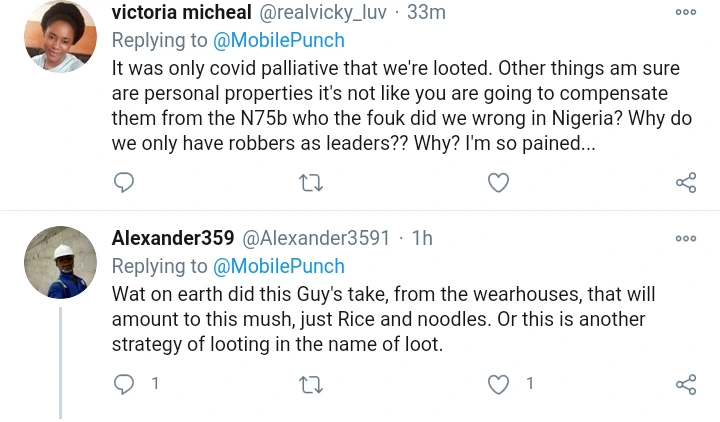The image size is (720, 422).
Task: Open the 1h timestamp of Alexander359's tweet
Action: (422, 239)
